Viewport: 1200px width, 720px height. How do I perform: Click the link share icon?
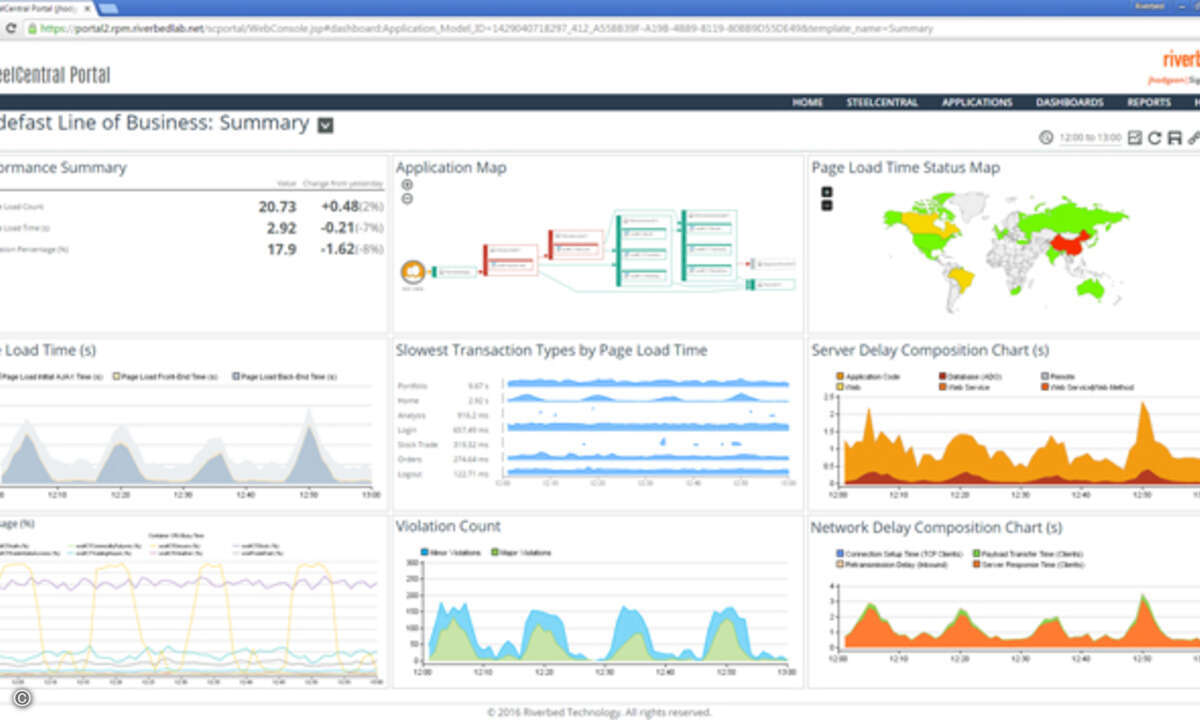1193,138
